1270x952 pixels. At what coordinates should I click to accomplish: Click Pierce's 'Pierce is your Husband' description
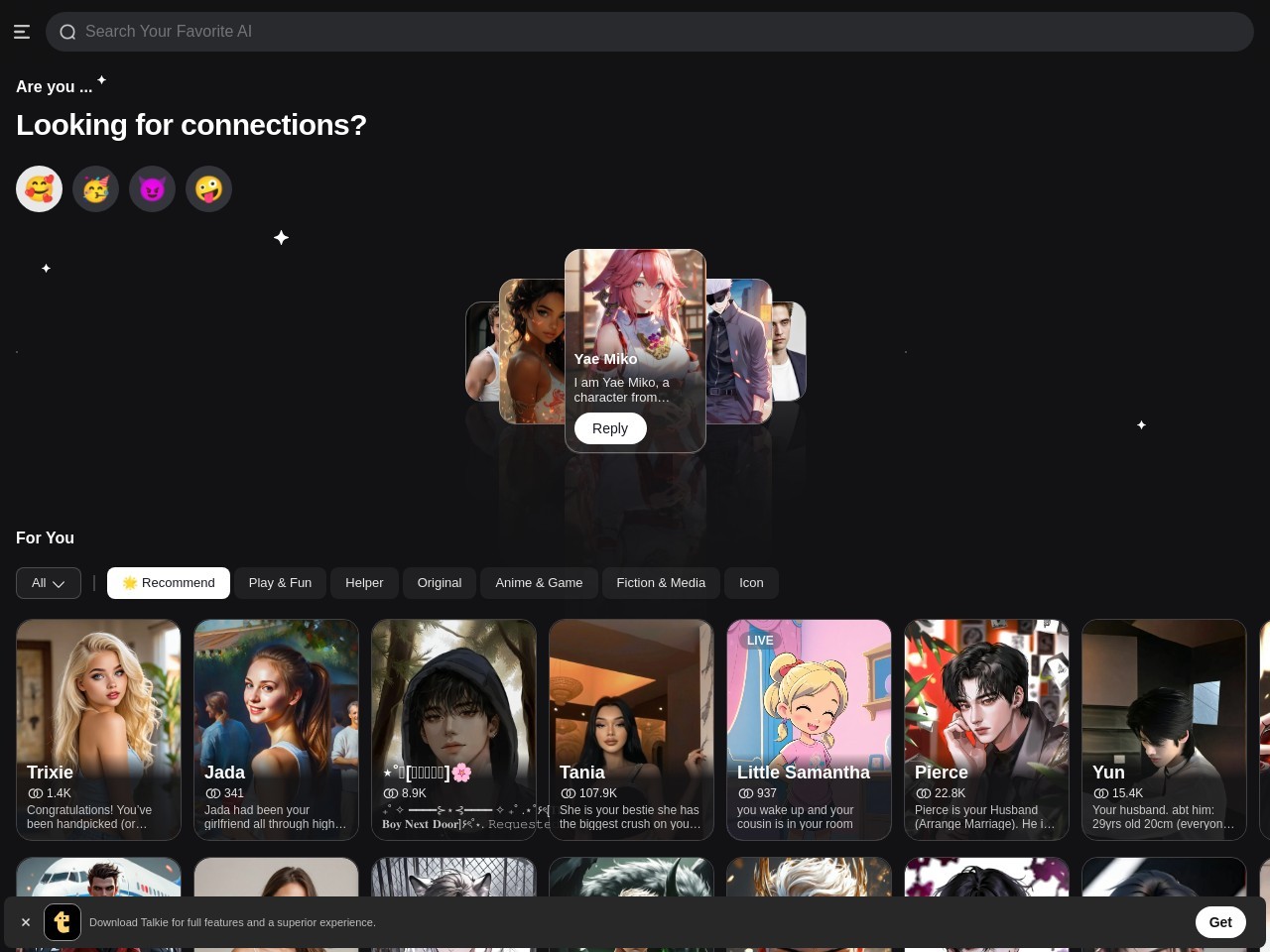(x=984, y=817)
